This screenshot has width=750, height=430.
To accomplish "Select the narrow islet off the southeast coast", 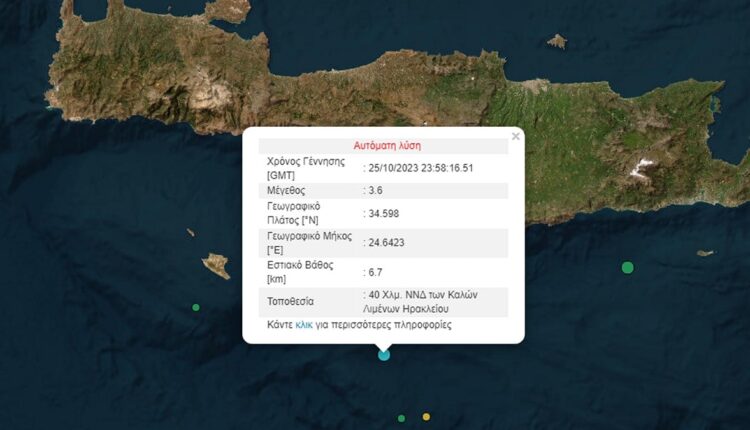I will 706,253.
